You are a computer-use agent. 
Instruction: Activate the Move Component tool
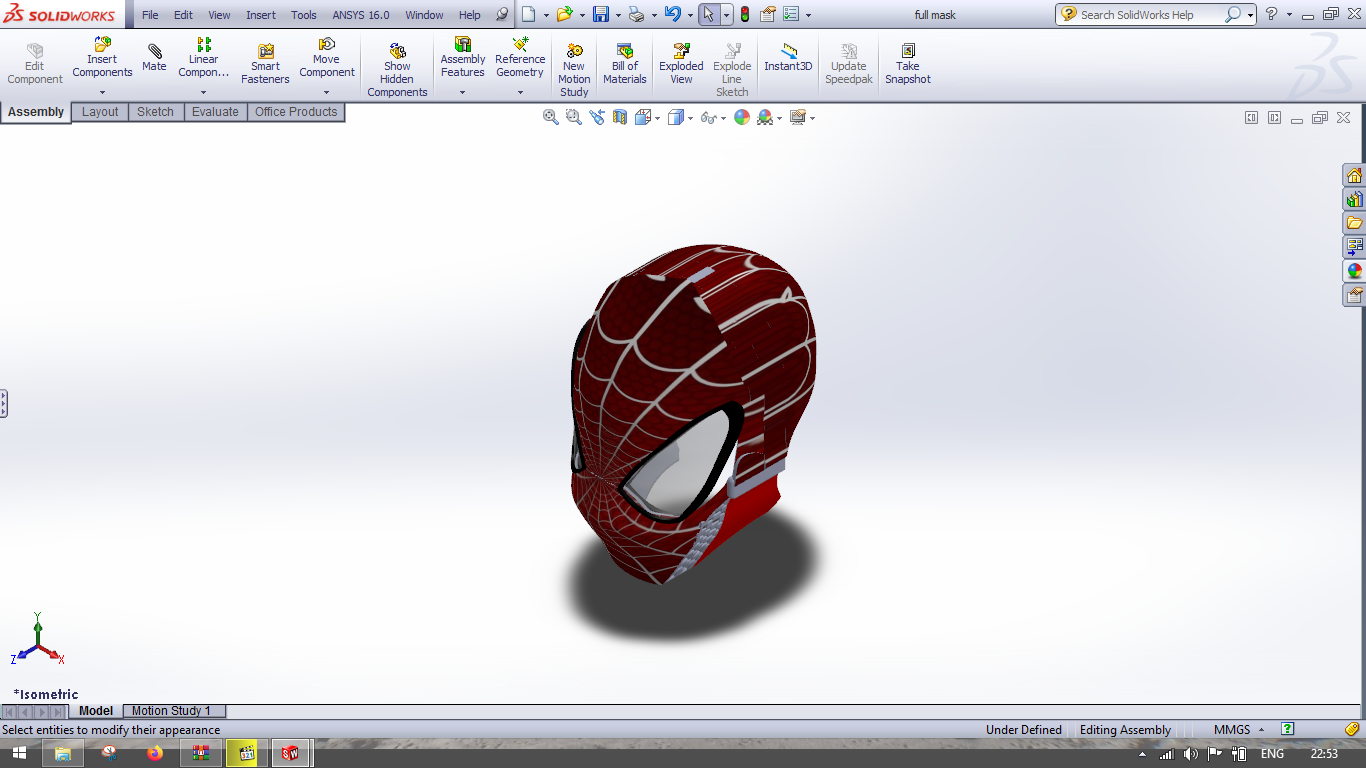[326, 57]
